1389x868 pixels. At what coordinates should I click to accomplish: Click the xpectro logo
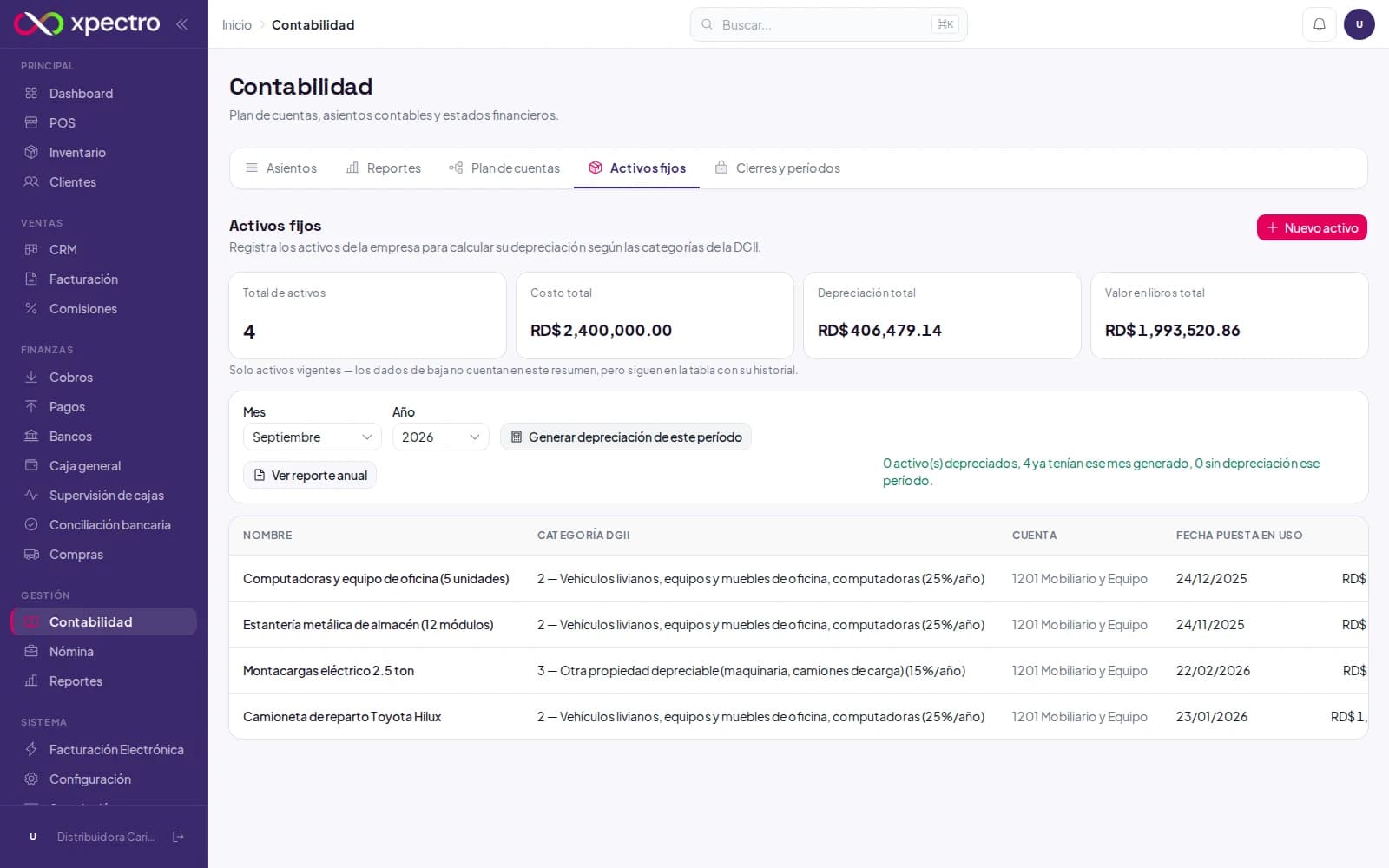87,23
